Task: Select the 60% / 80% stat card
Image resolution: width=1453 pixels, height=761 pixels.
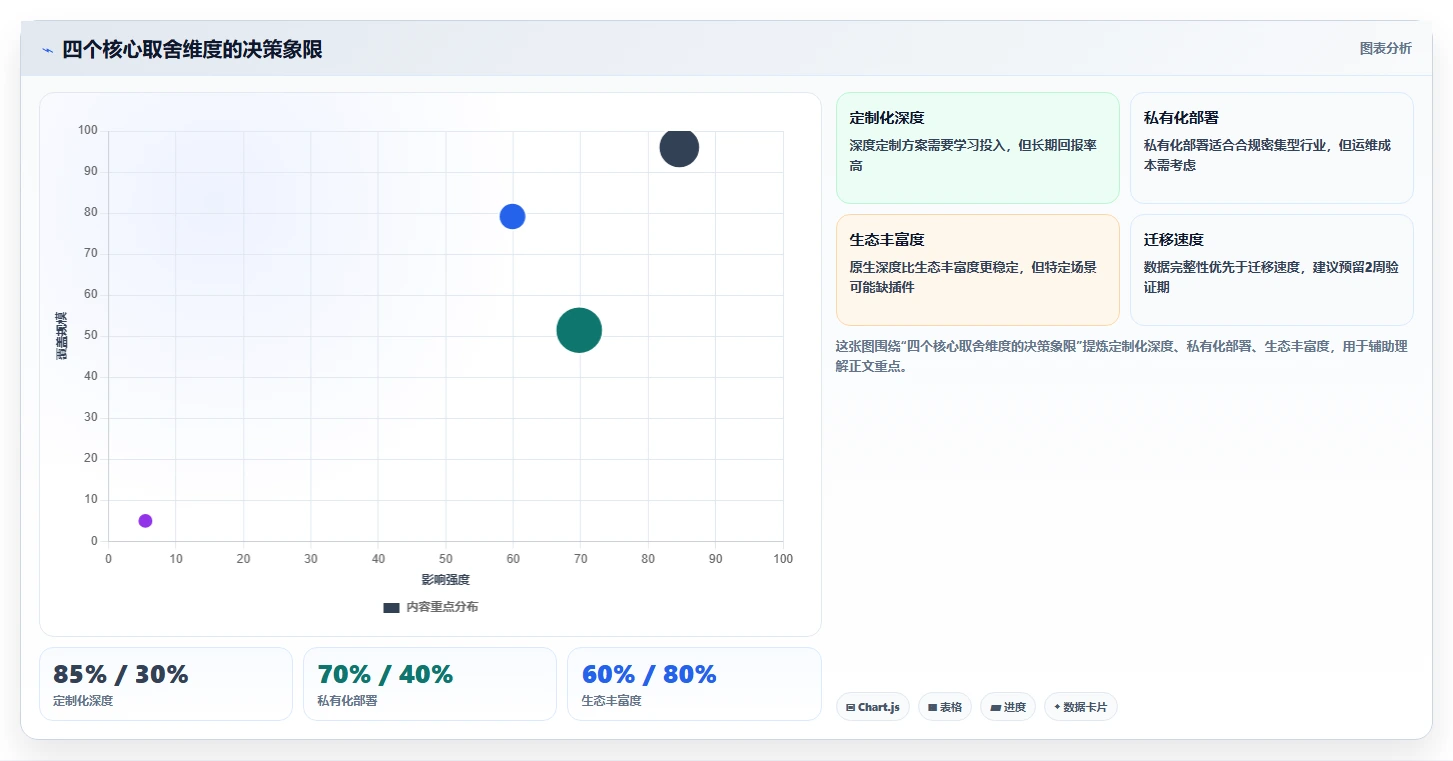Action: point(694,684)
